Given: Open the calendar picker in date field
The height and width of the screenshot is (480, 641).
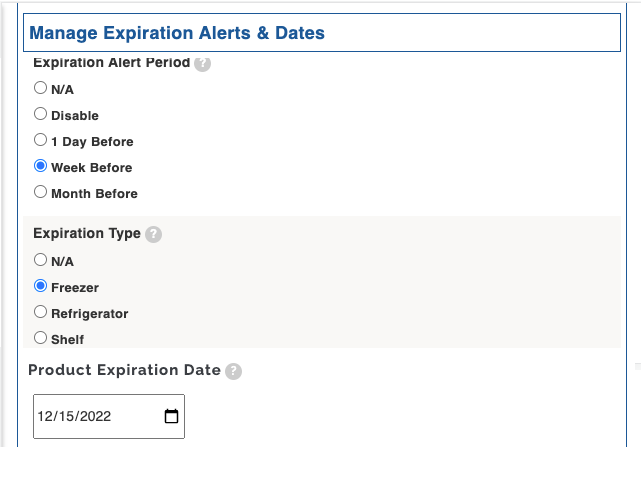Looking at the screenshot, I should tap(171, 417).
